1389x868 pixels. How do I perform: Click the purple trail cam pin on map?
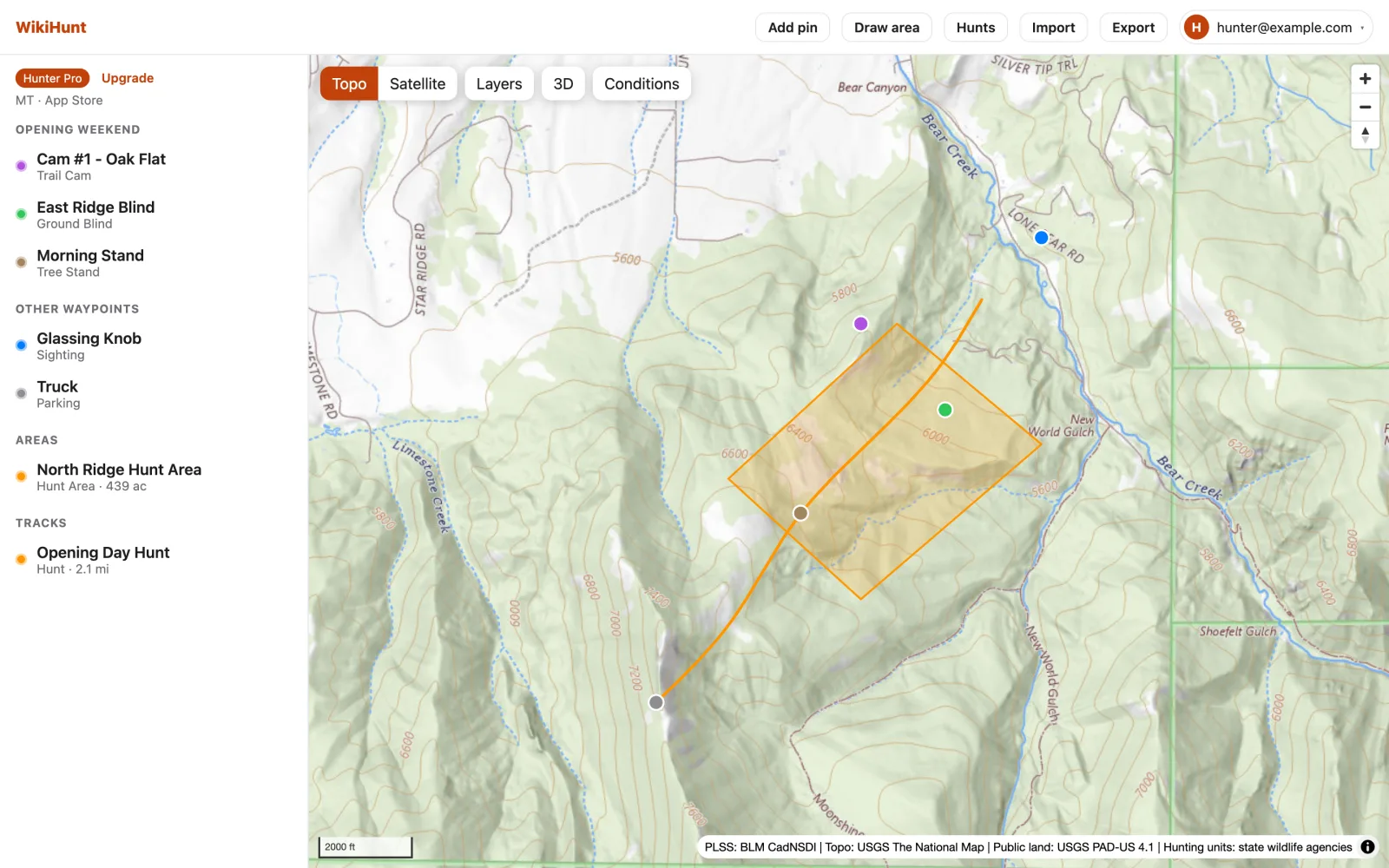[x=860, y=324]
